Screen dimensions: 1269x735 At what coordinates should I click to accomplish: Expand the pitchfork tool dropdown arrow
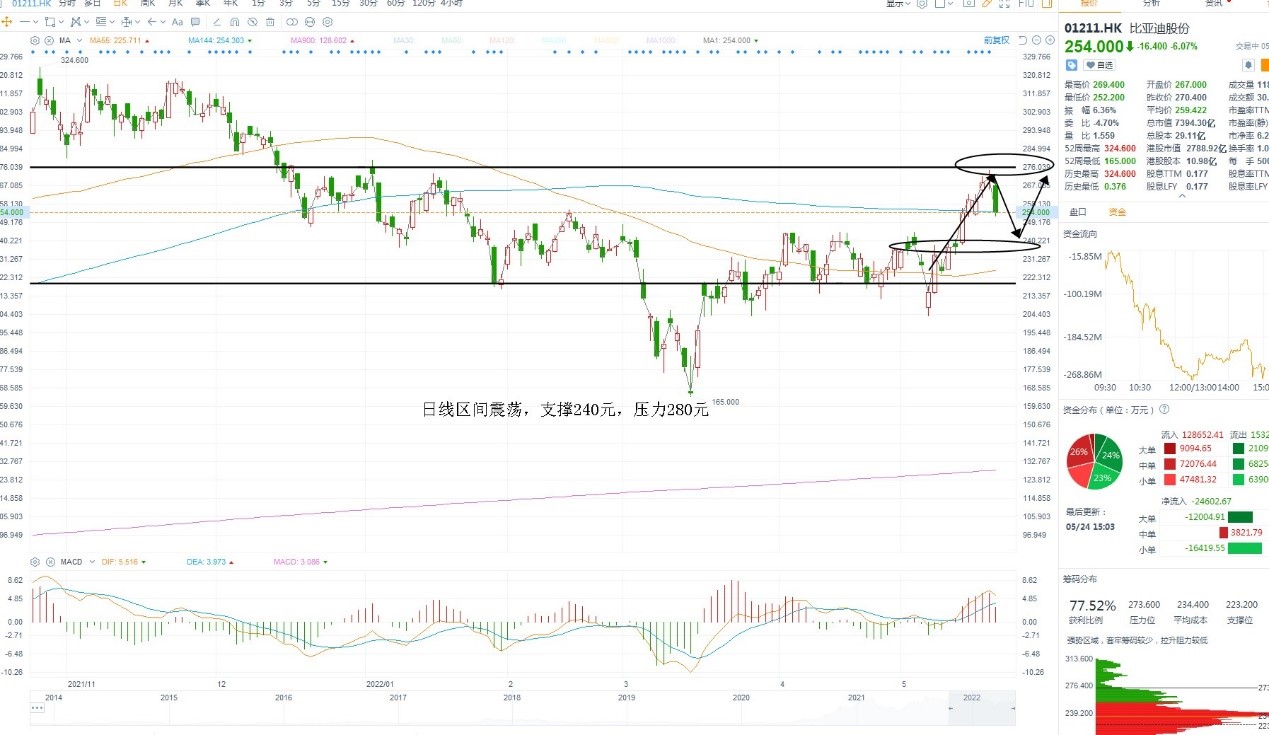86,22
